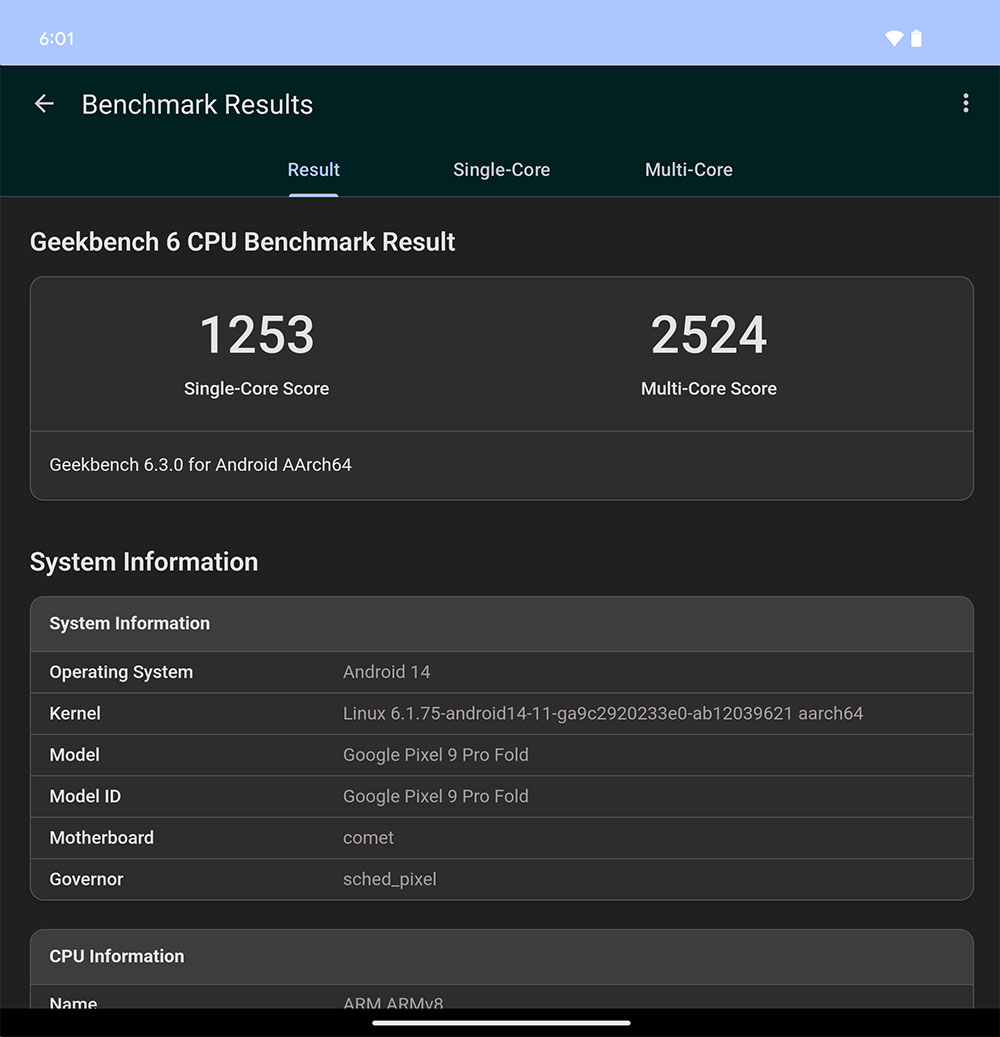This screenshot has height=1037, width=1000.
Task: Tap the Geekbench 6 CPU Benchmark Result heading
Action: (x=243, y=242)
